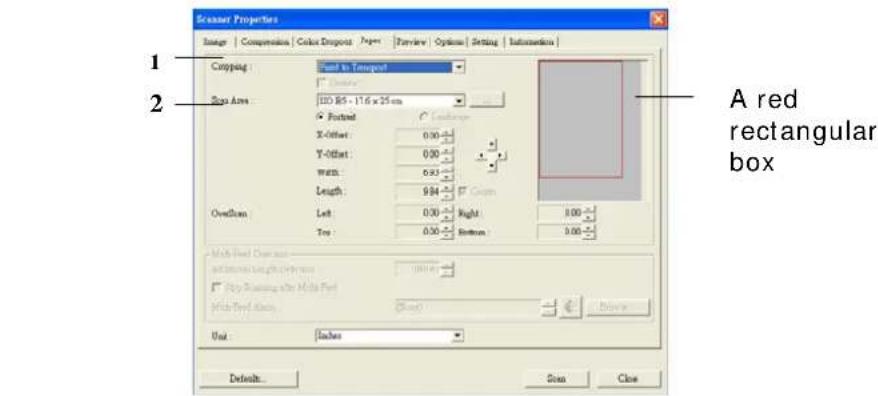Click the OverScan Bottom spinner arrows
The width and height of the screenshot is (878, 396).
[590, 231]
